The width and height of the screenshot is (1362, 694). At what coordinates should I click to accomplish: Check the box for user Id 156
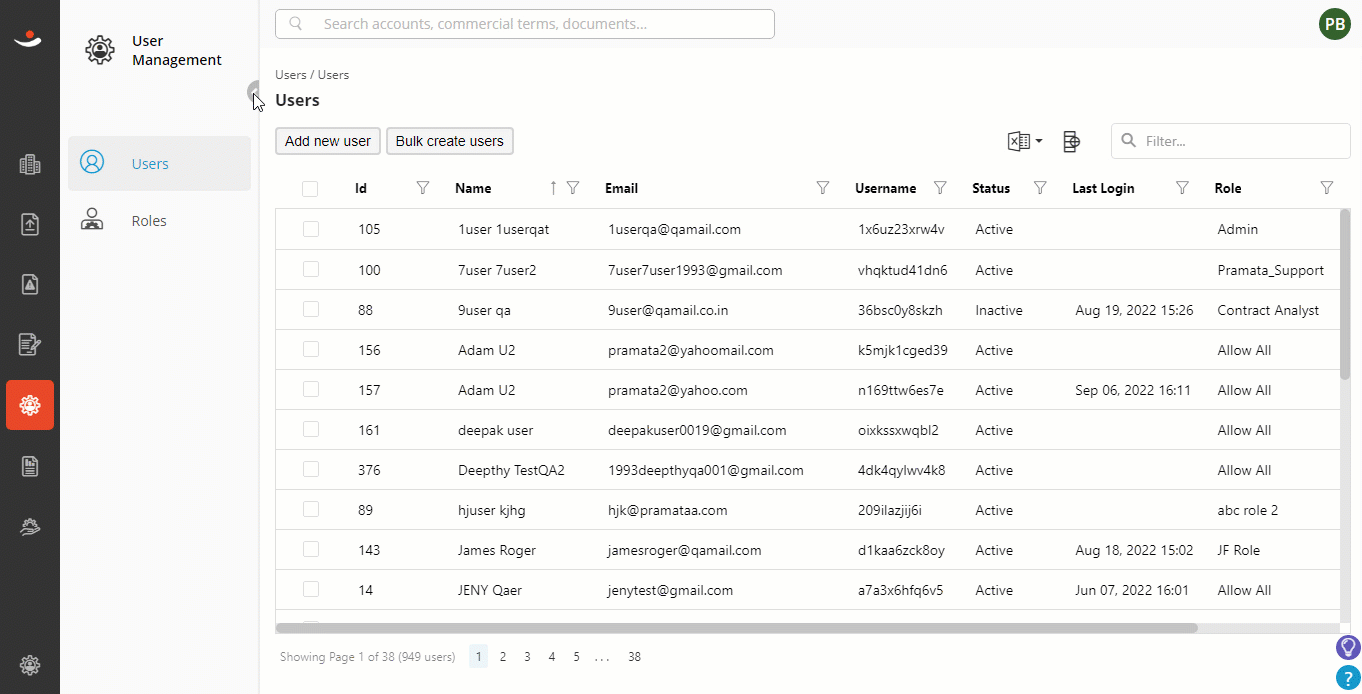click(x=311, y=349)
